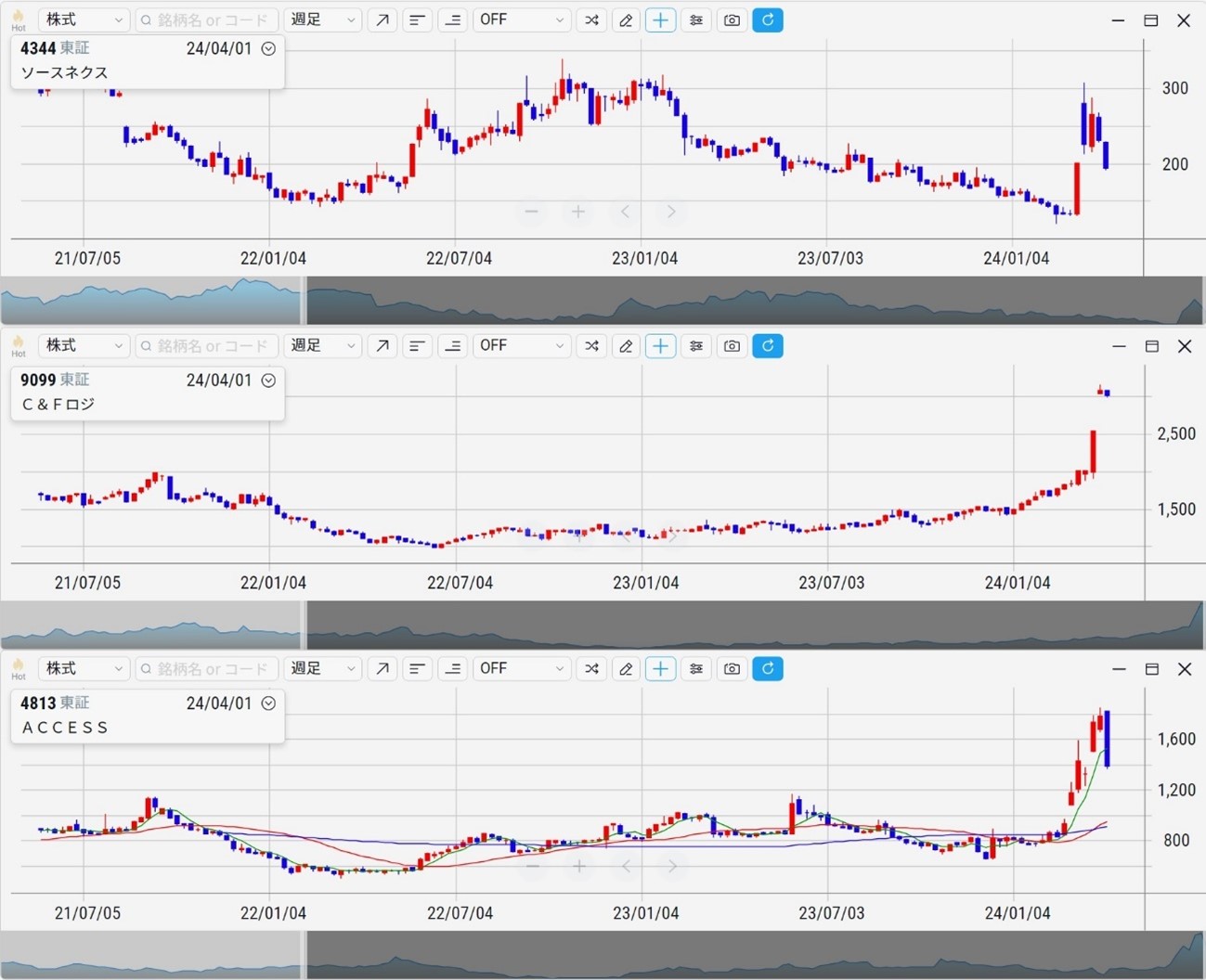Viewport: 1206px width, 980px height.
Task: Expand the 4344 ソースネクス info panel chevron
Action: tap(268, 49)
